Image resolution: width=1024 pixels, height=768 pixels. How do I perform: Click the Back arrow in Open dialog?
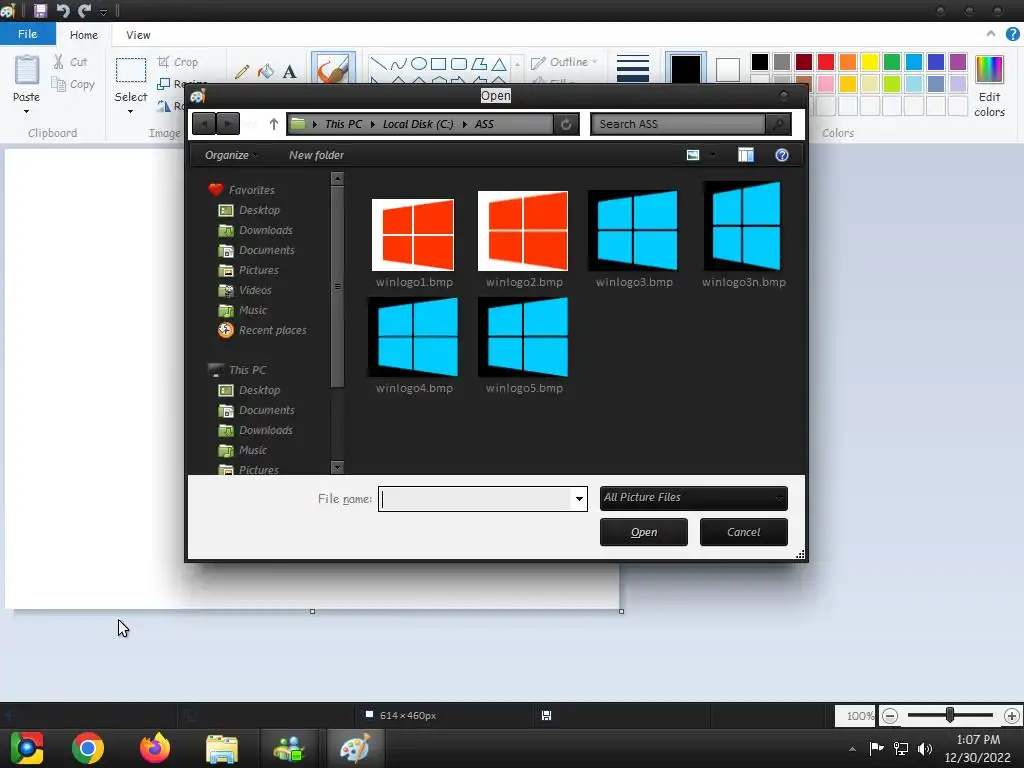(x=204, y=124)
